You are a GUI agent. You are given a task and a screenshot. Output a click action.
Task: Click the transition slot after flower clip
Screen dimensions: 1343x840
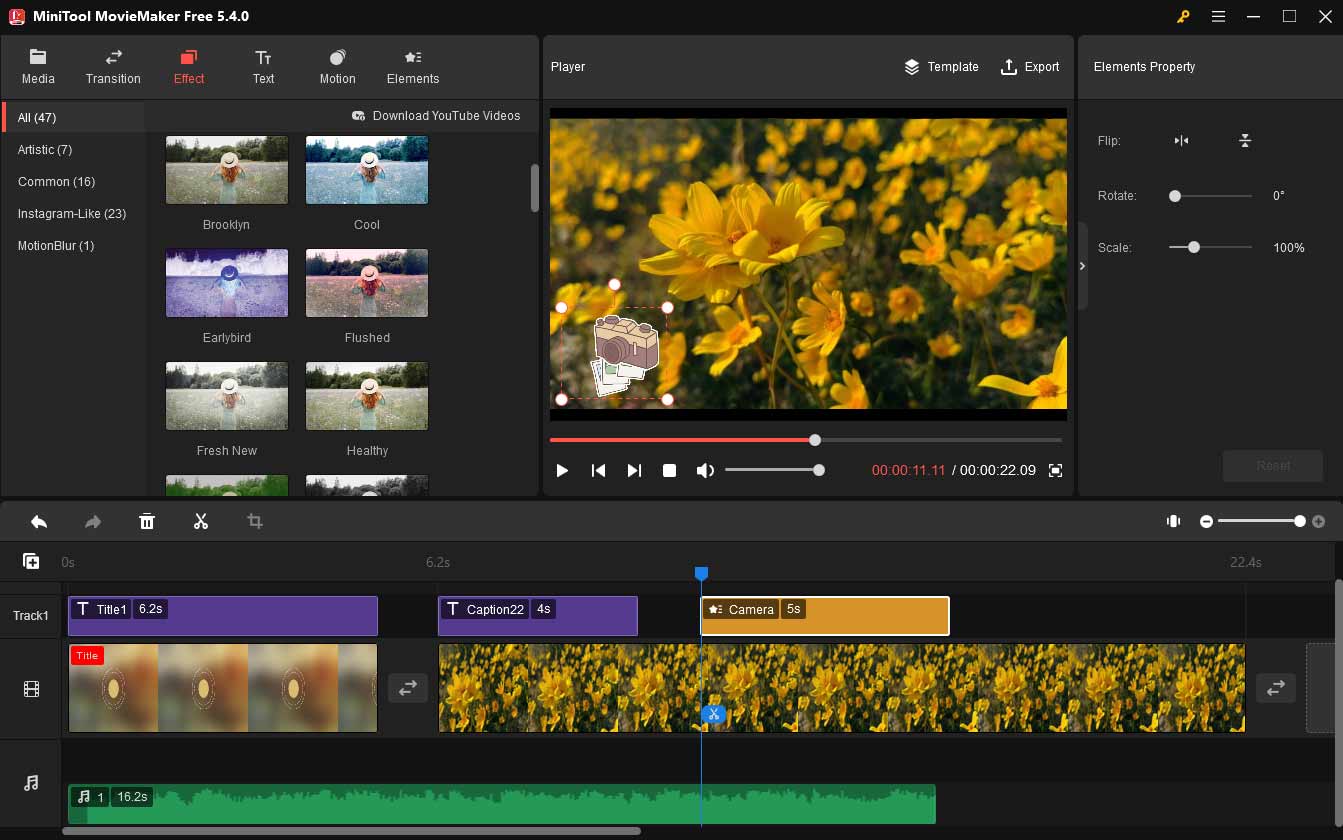[x=1276, y=688]
